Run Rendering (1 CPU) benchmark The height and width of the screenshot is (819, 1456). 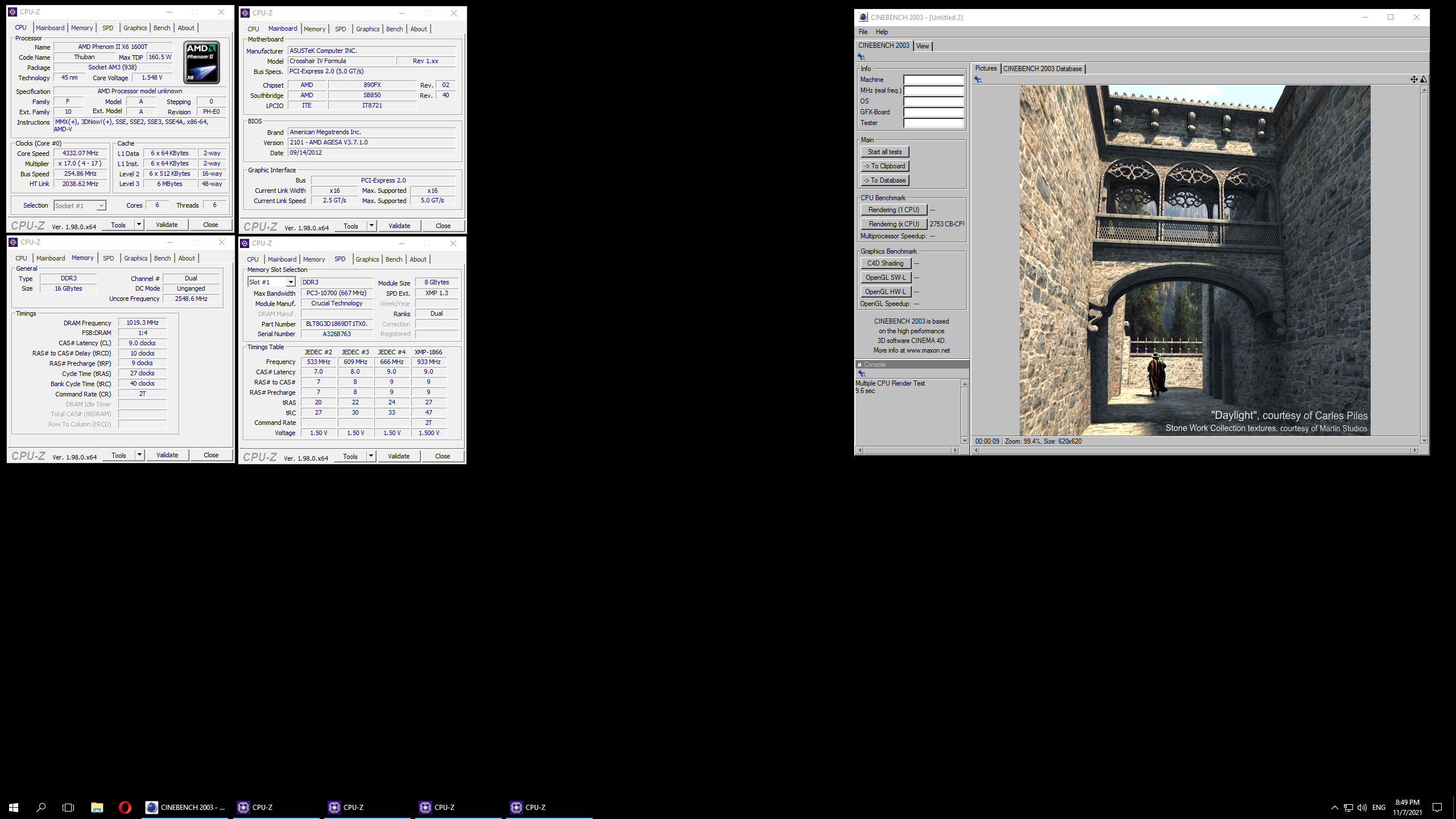[894, 210]
